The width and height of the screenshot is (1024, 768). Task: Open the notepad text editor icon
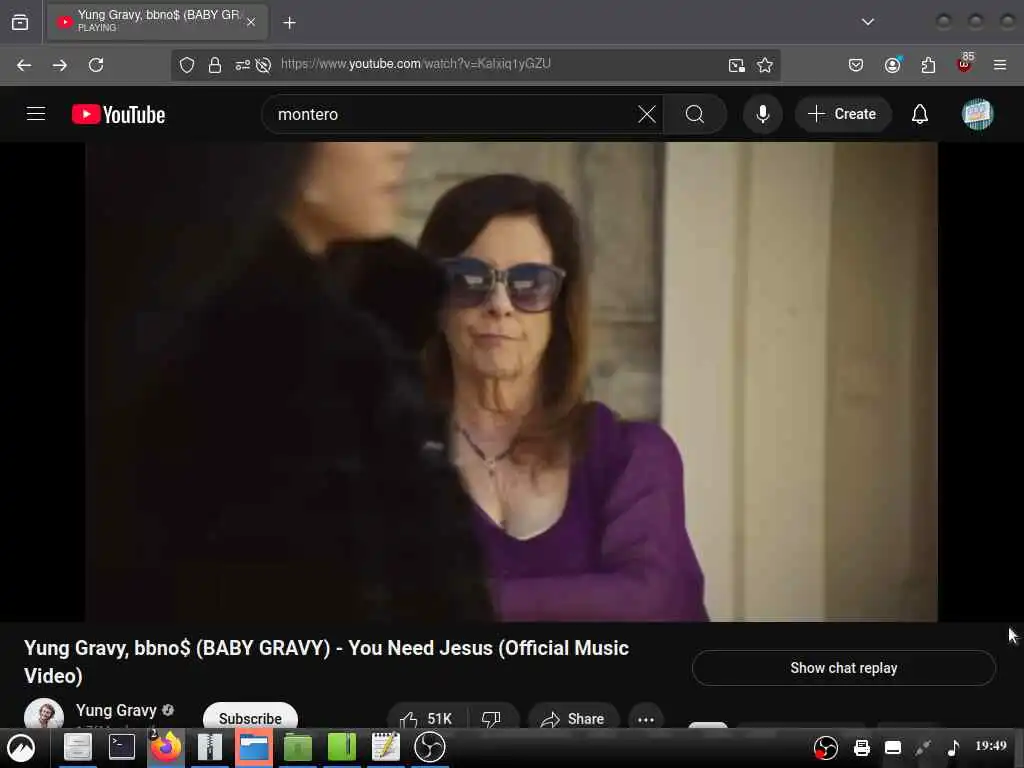(x=386, y=747)
